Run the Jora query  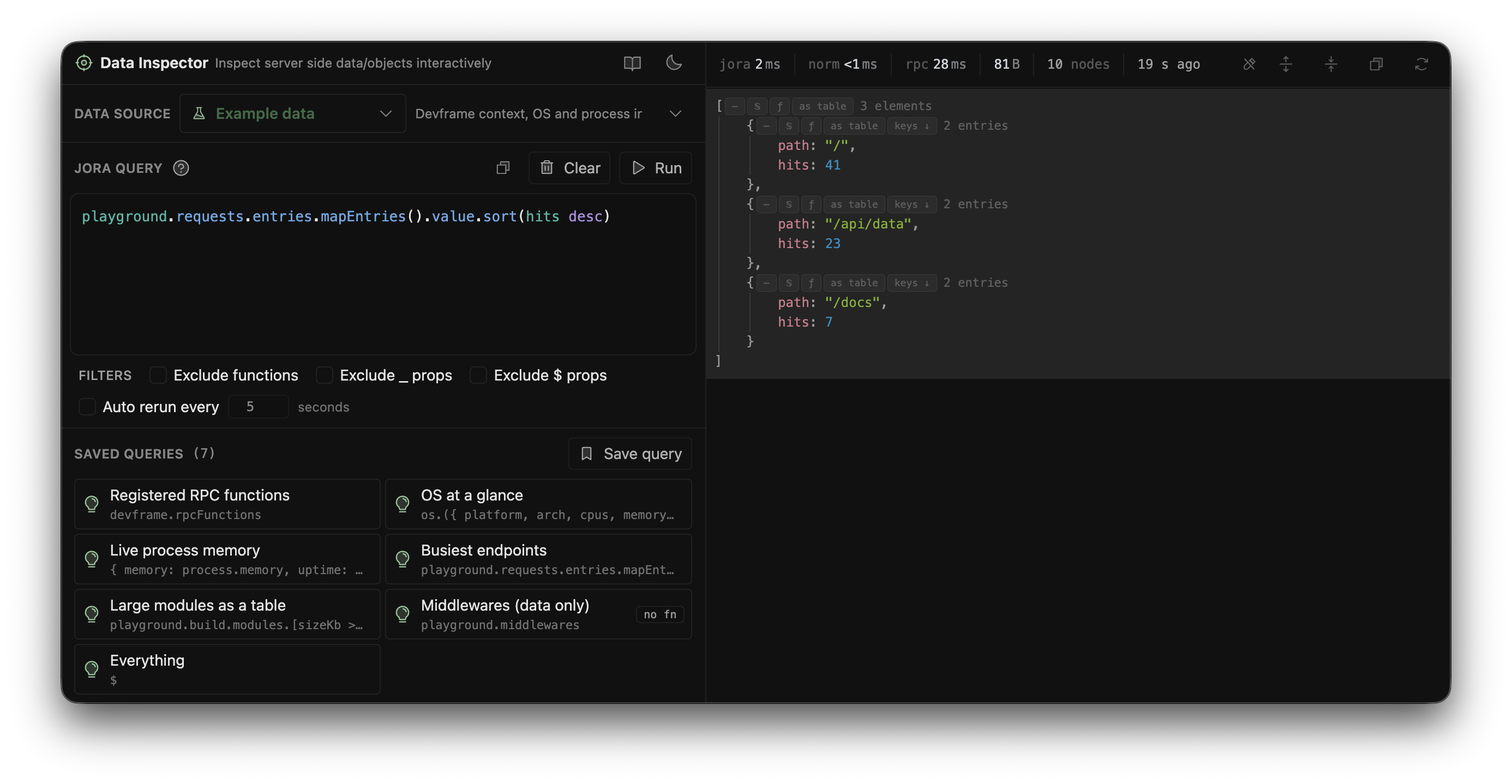pyautogui.click(x=655, y=168)
